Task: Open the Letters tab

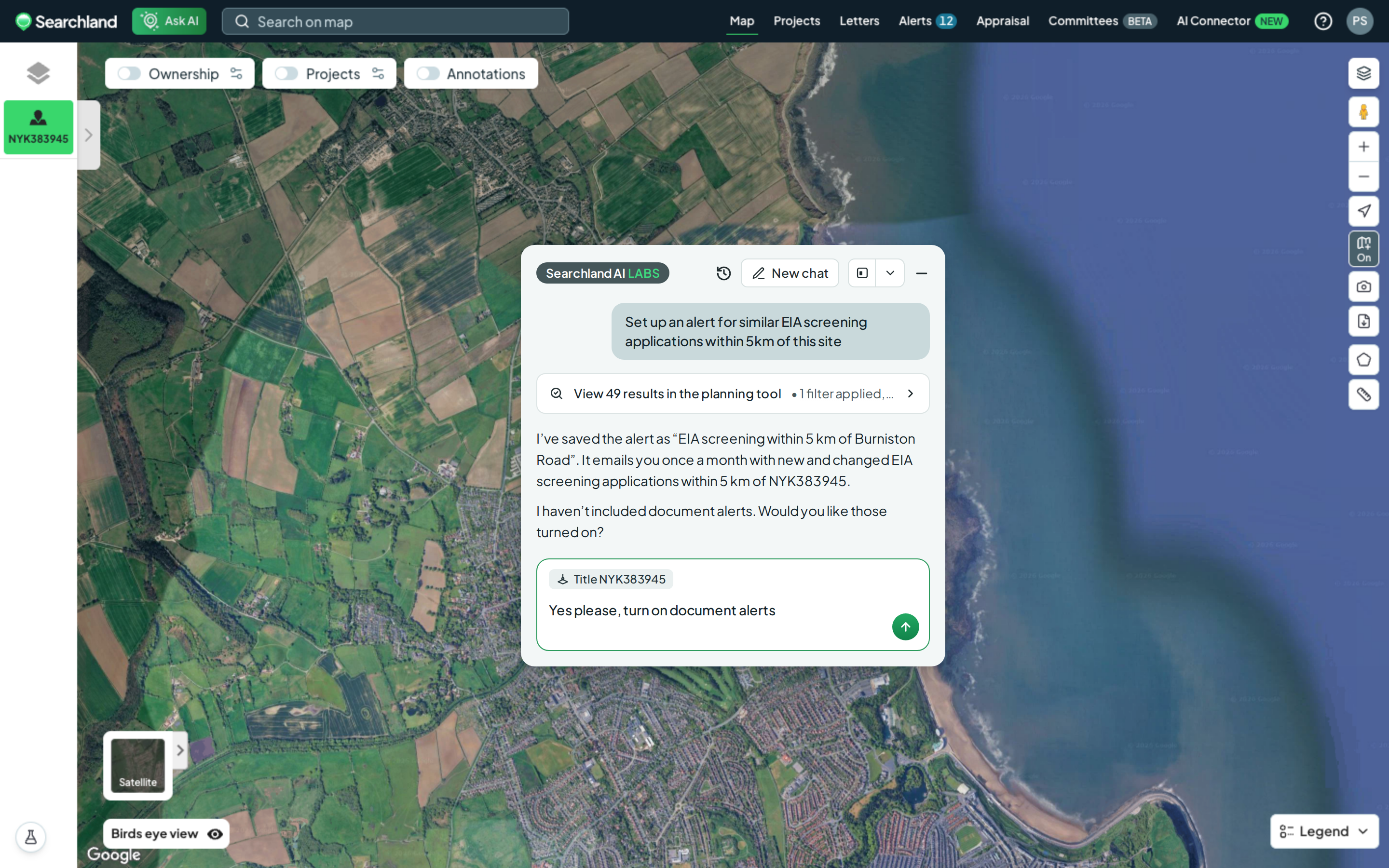Action: (859, 21)
